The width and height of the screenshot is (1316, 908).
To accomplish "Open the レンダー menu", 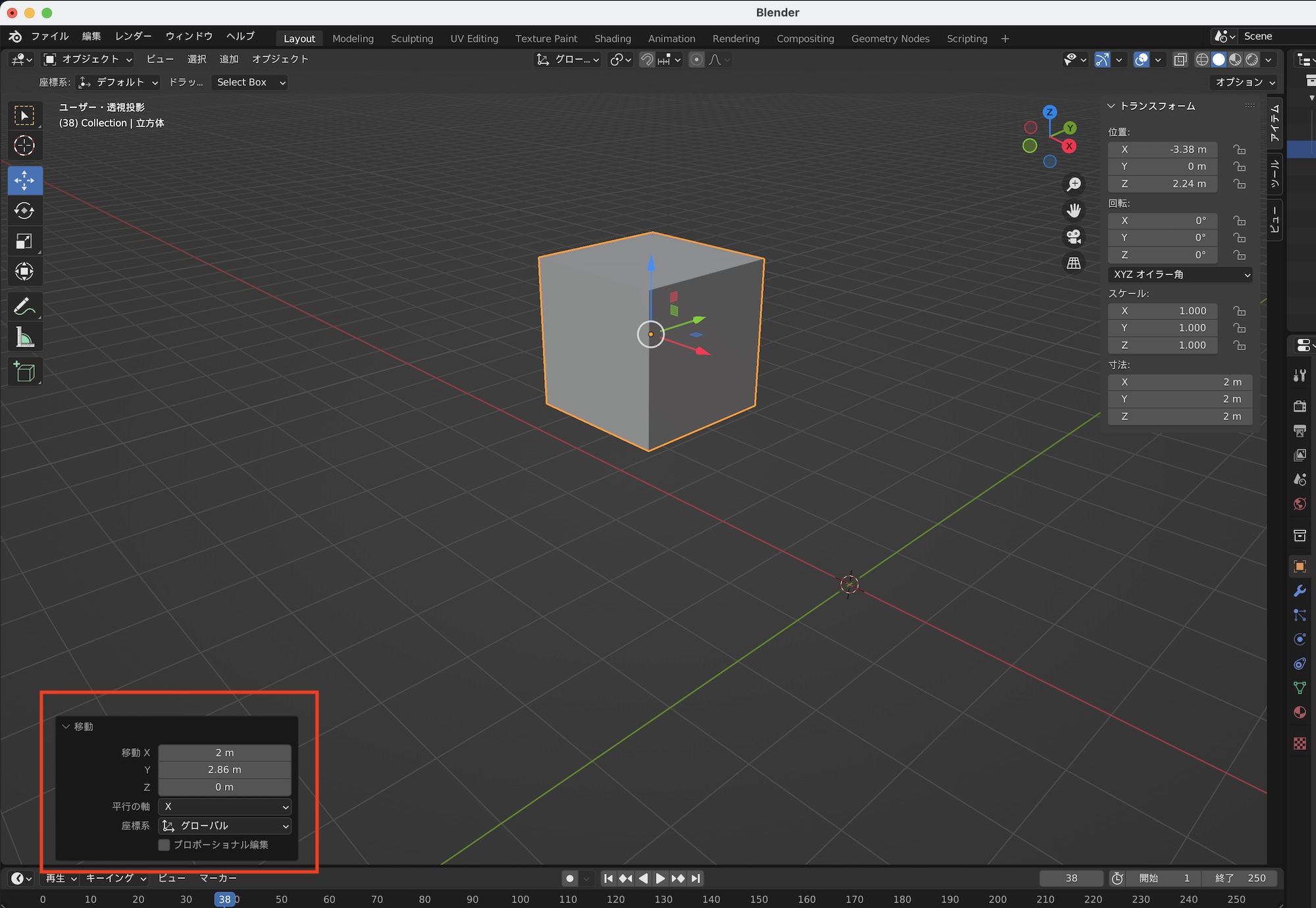I will click(x=133, y=36).
